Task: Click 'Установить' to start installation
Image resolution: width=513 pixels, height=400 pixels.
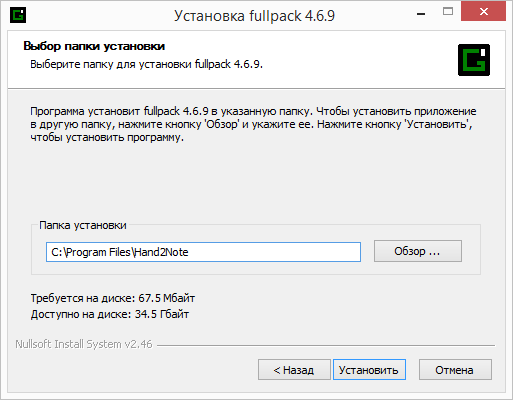Action: [x=369, y=370]
